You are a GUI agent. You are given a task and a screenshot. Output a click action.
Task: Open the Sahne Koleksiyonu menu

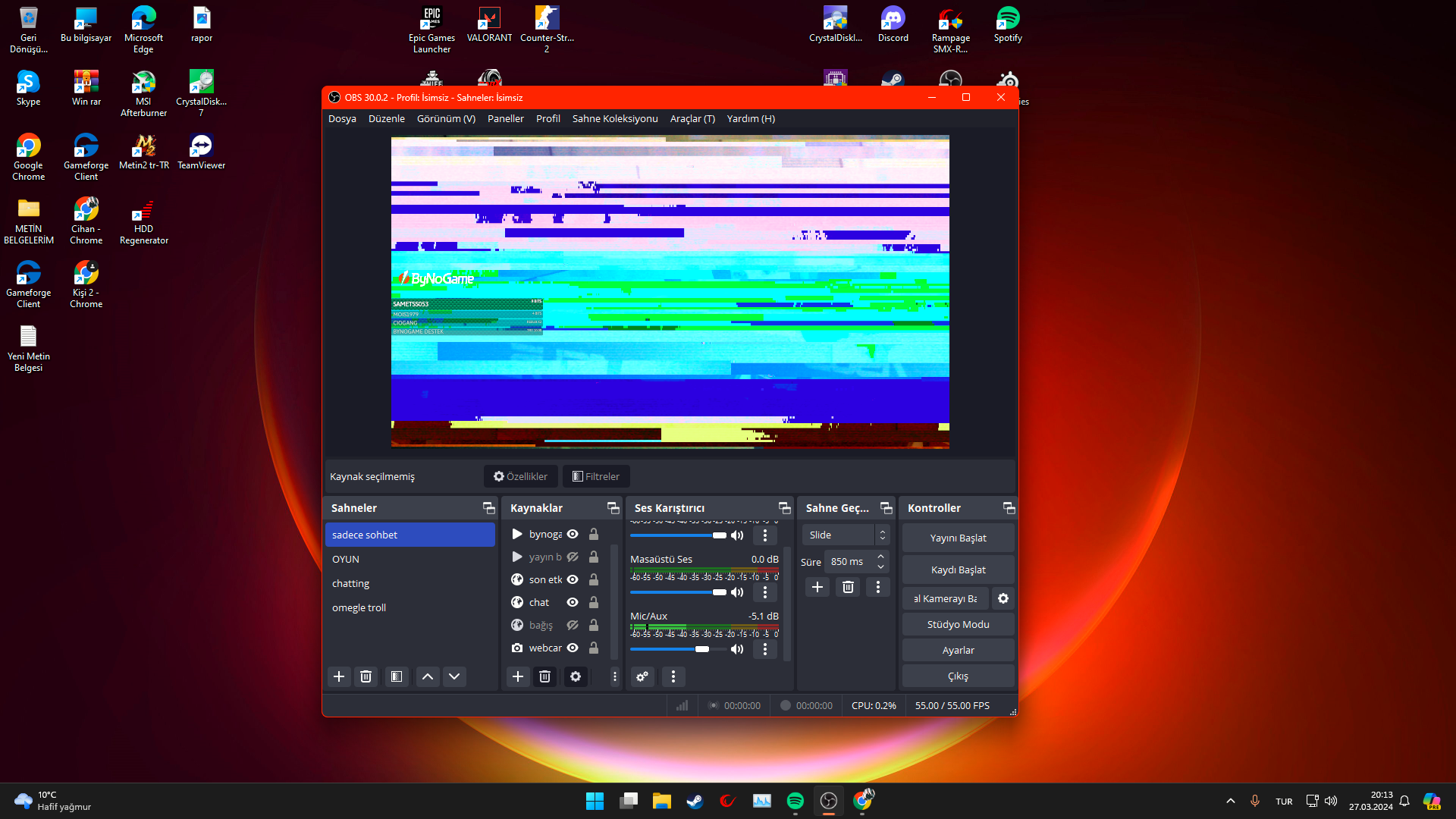tap(614, 119)
